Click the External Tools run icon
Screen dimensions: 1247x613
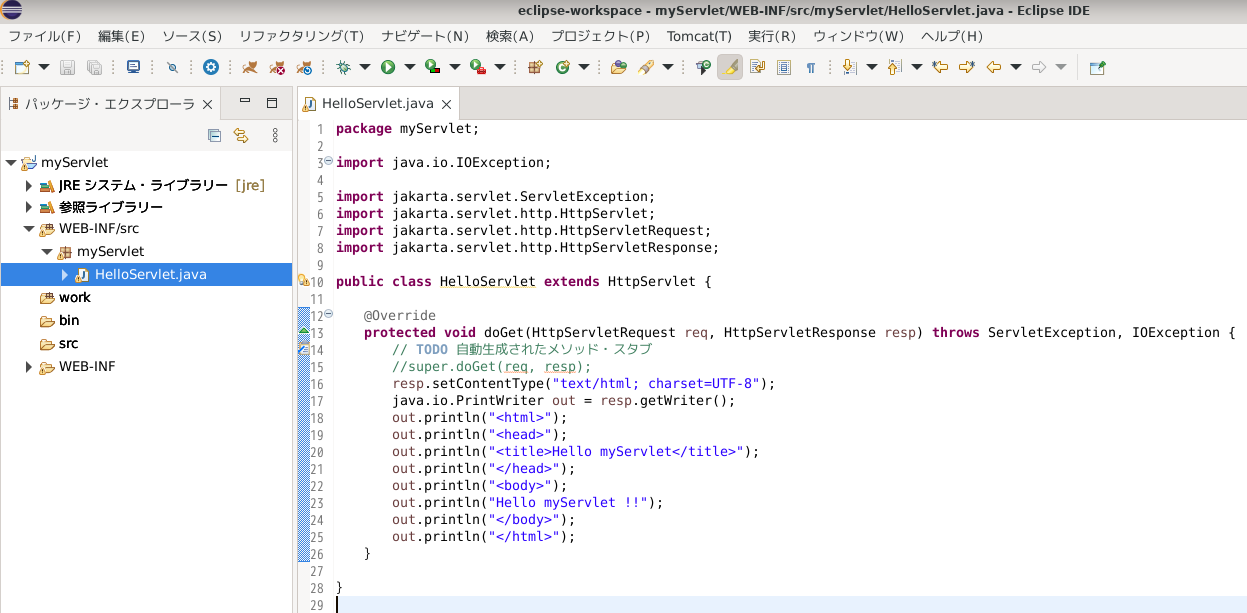478,67
